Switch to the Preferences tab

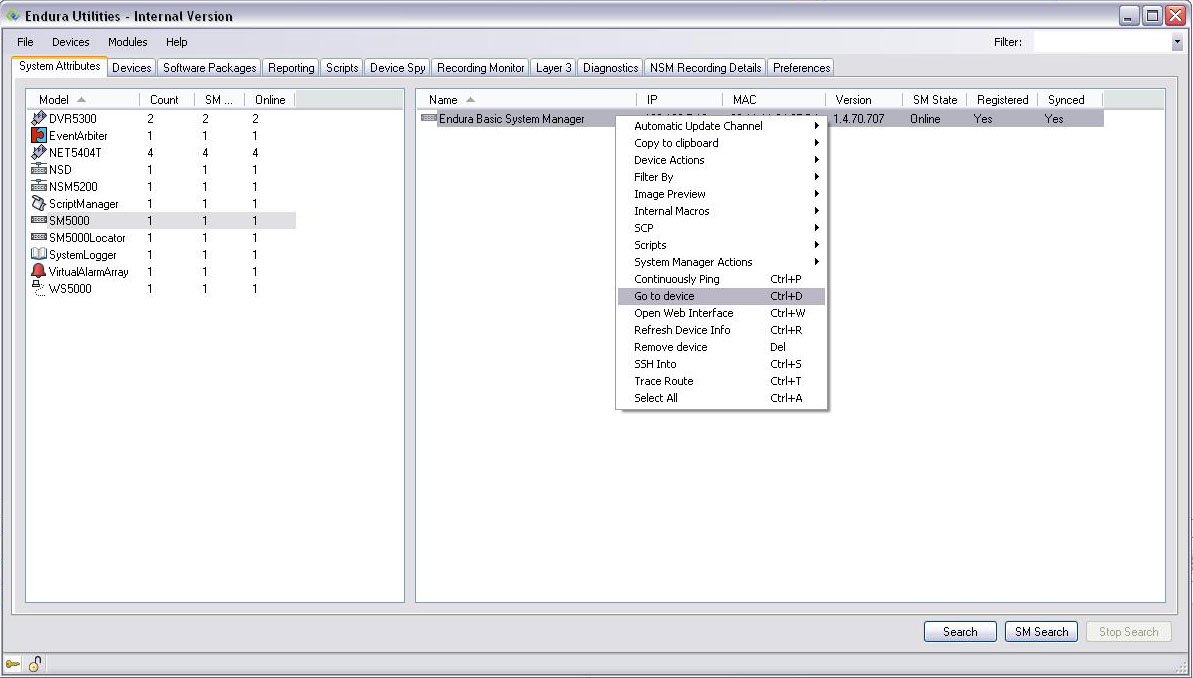coord(801,67)
